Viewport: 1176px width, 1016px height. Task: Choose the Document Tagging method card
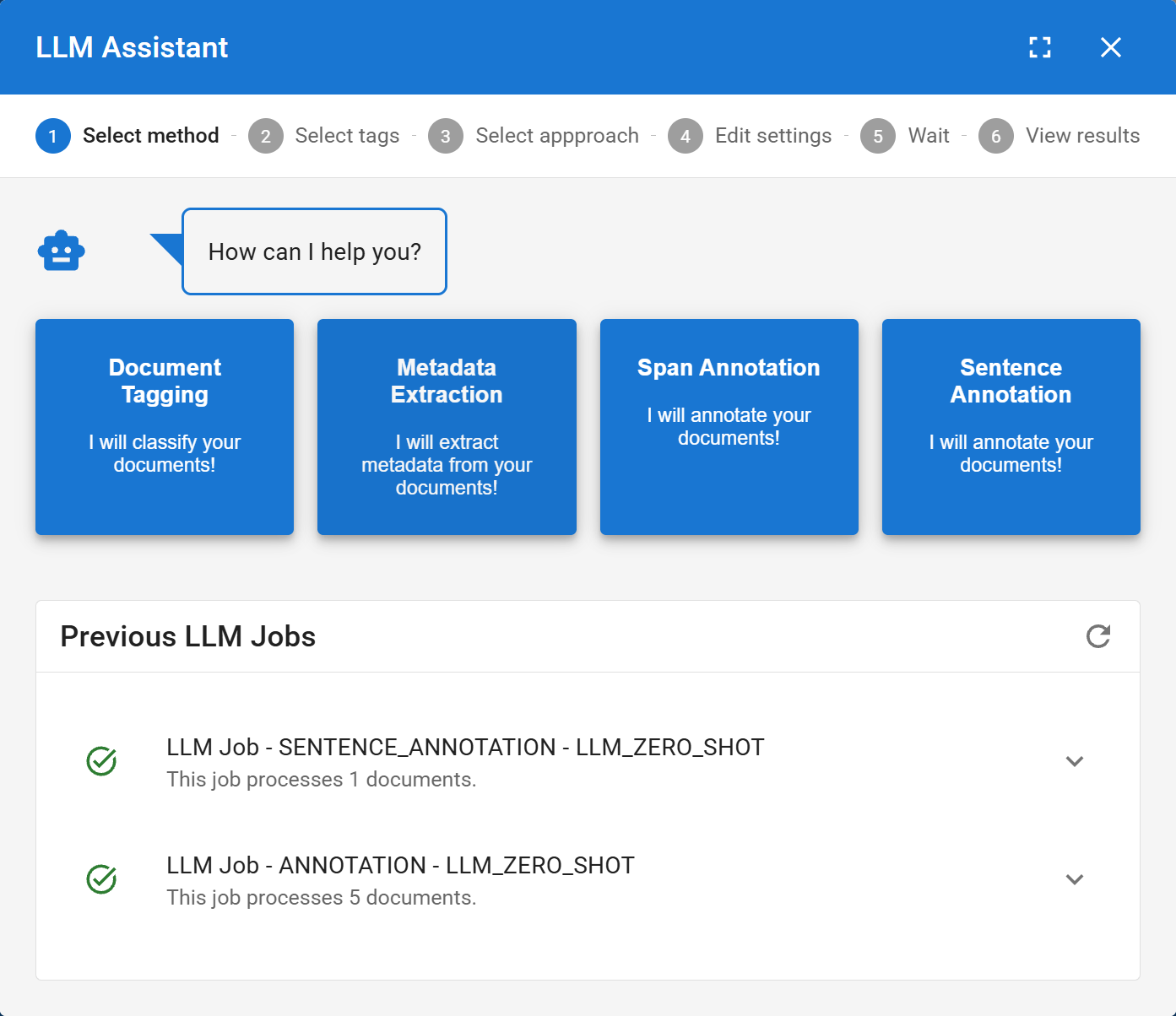[x=165, y=427]
